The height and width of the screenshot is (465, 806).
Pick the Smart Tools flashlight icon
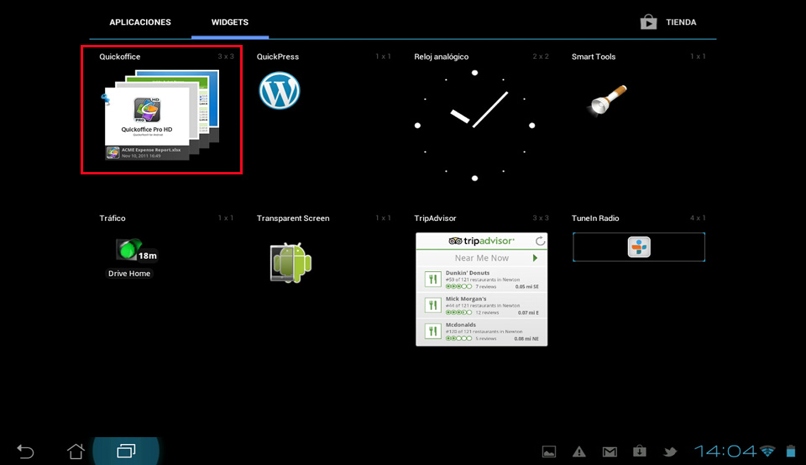[x=608, y=100]
